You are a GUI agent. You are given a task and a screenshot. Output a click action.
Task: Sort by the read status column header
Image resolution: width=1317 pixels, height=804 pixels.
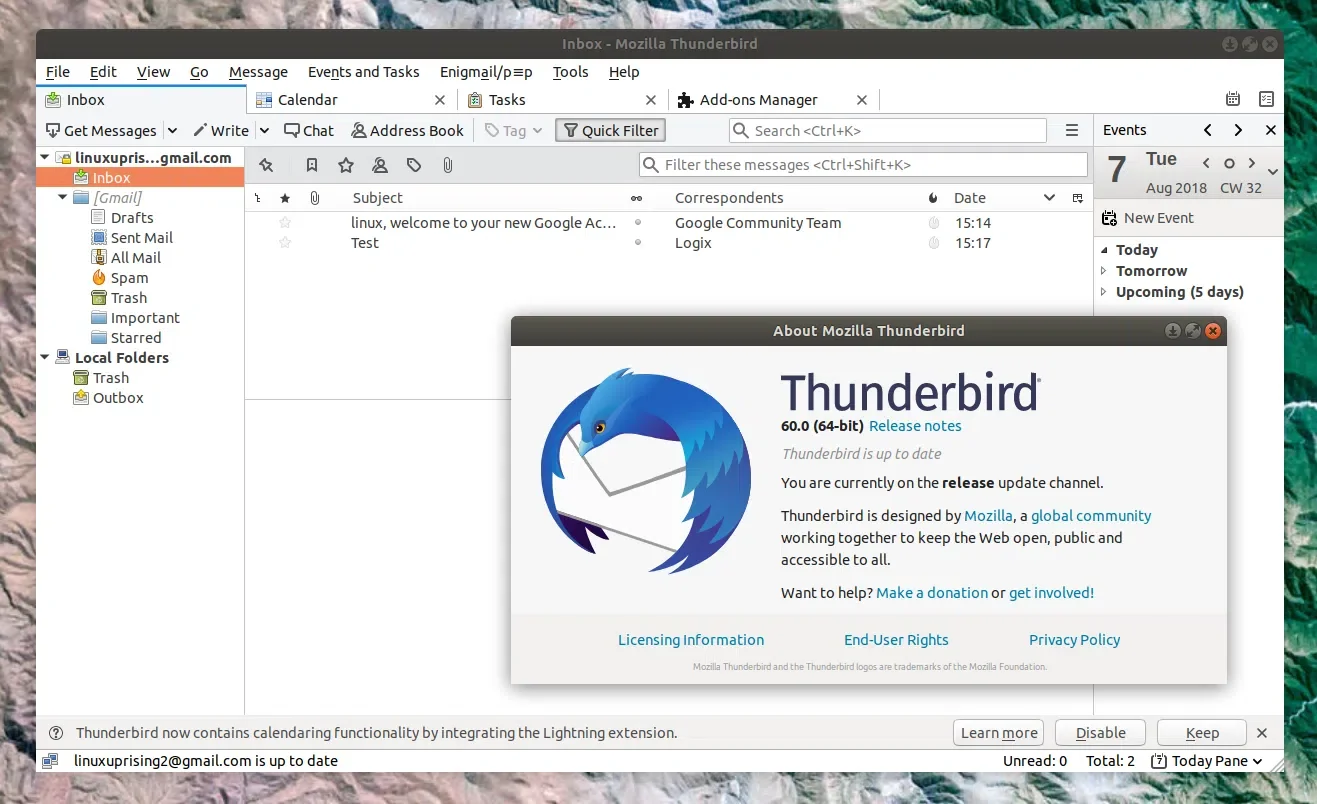(x=637, y=198)
